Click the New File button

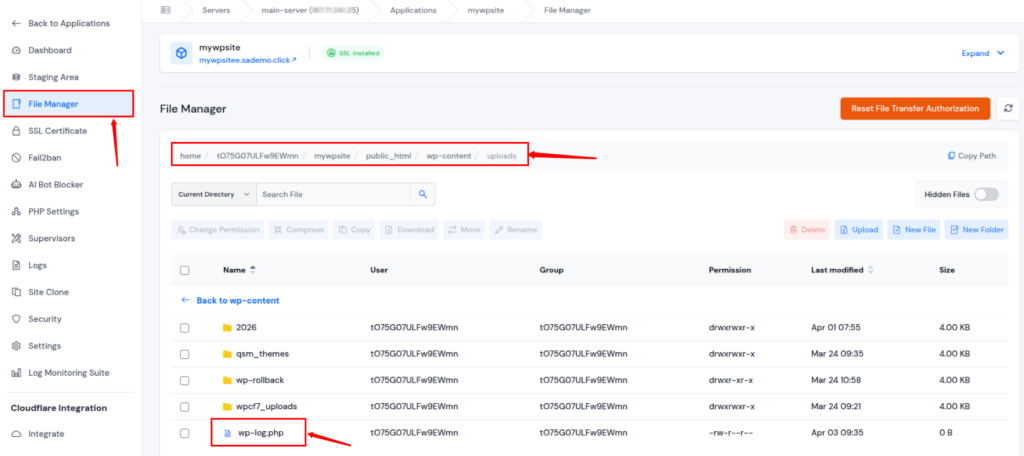click(x=915, y=230)
